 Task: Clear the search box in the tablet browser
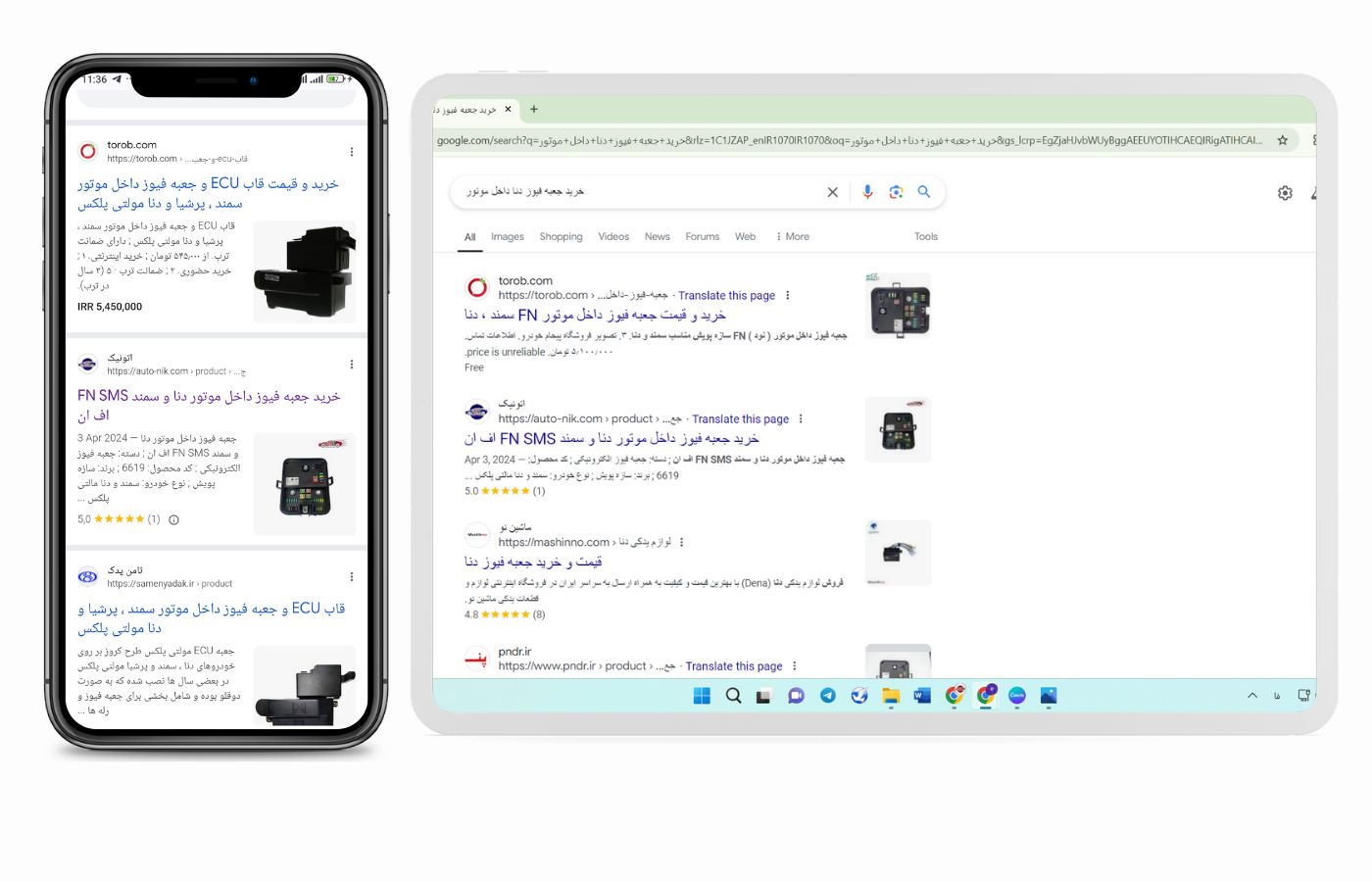pos(832,192)
